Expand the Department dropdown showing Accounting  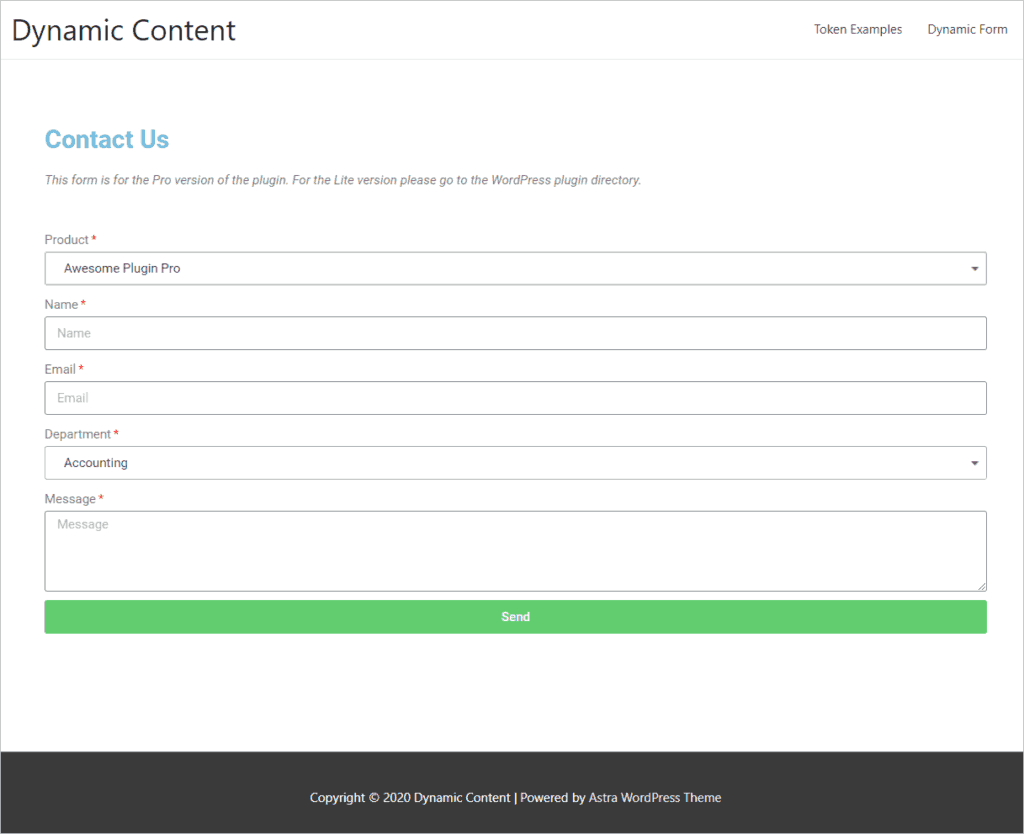coord(500,463)
